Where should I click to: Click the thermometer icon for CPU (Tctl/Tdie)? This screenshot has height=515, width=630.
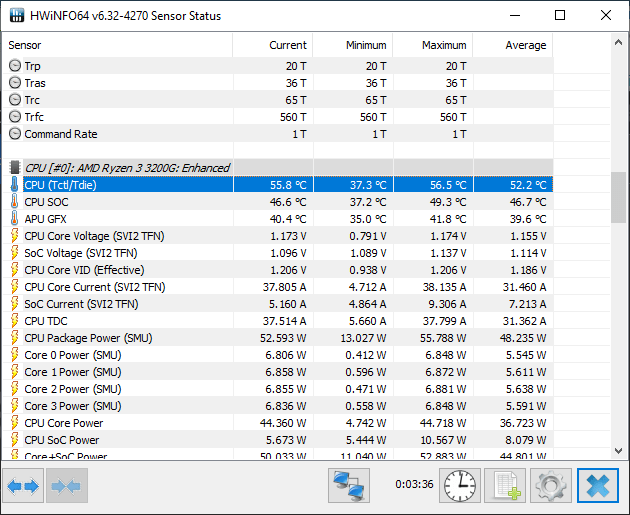click(x=14, y=185)
